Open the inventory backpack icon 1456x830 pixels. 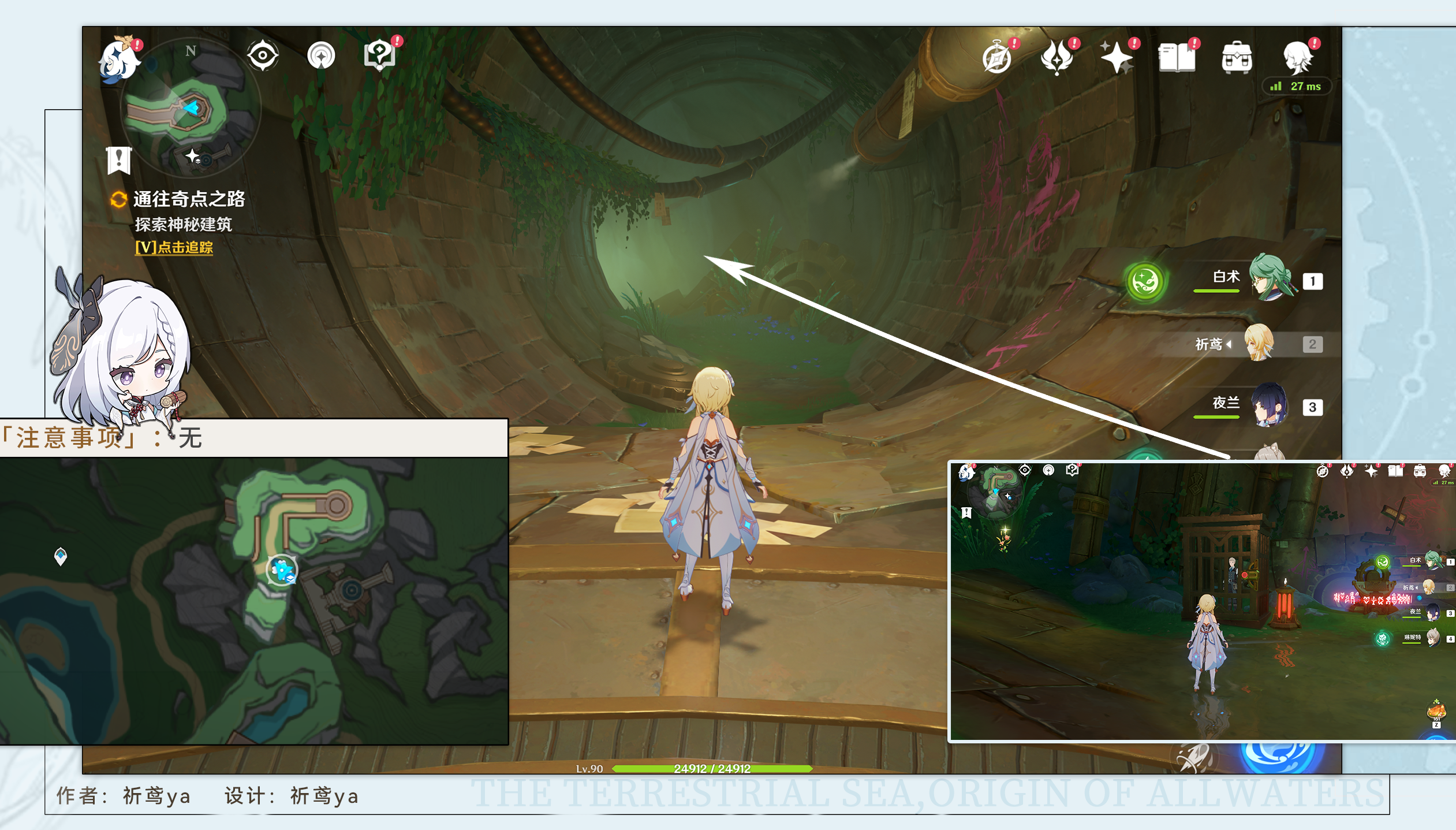point(1237,58)
